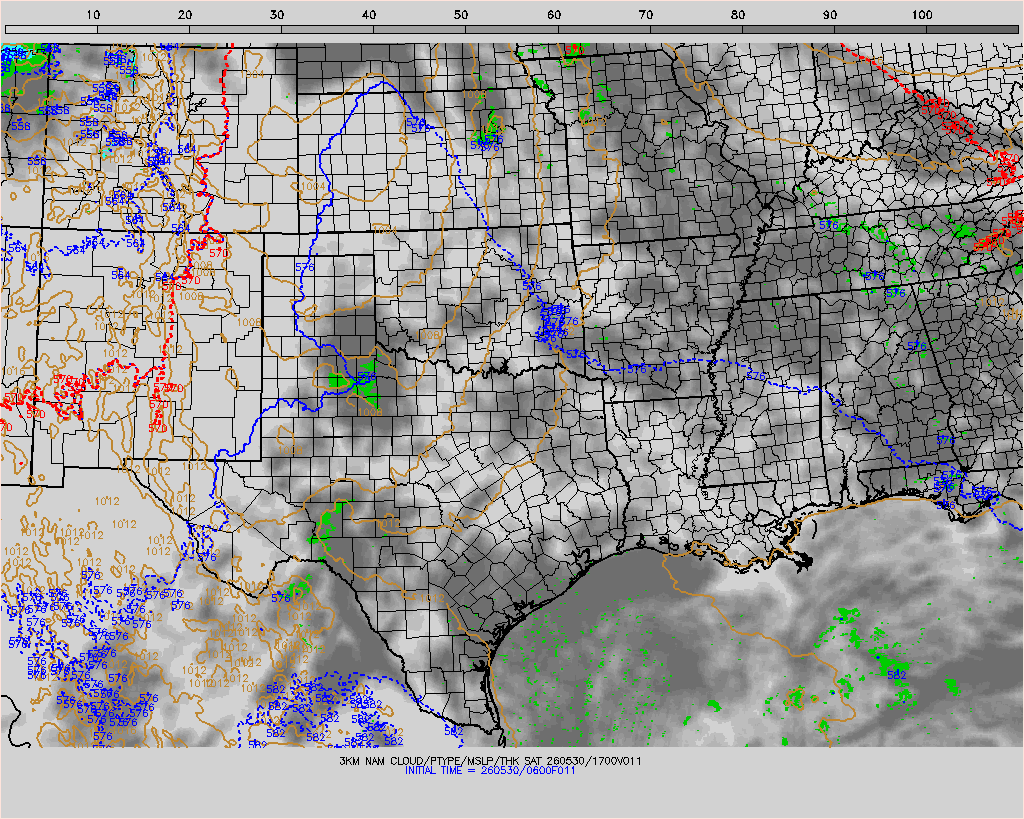Click the 1008 label below the panhandle precipitation

coord(370,412)
